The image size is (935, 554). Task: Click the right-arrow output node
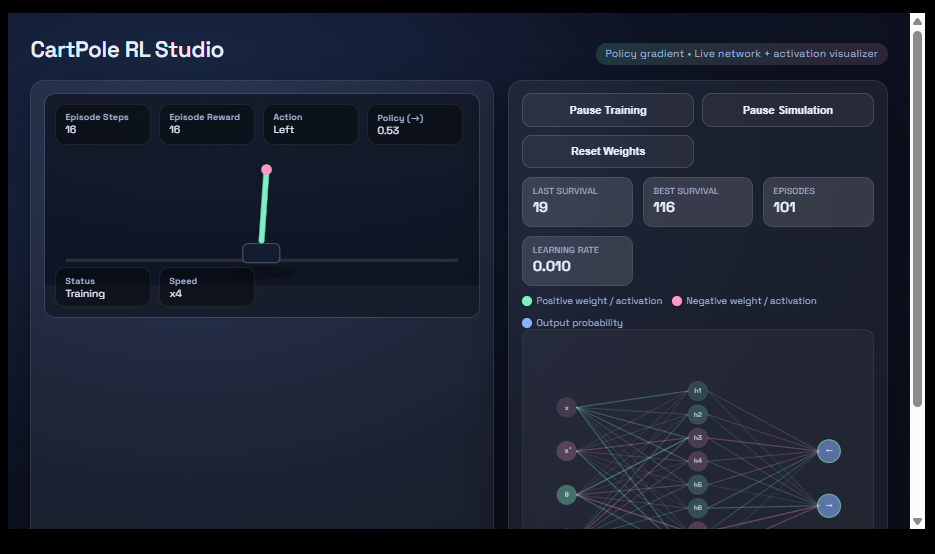click(828, 506)
